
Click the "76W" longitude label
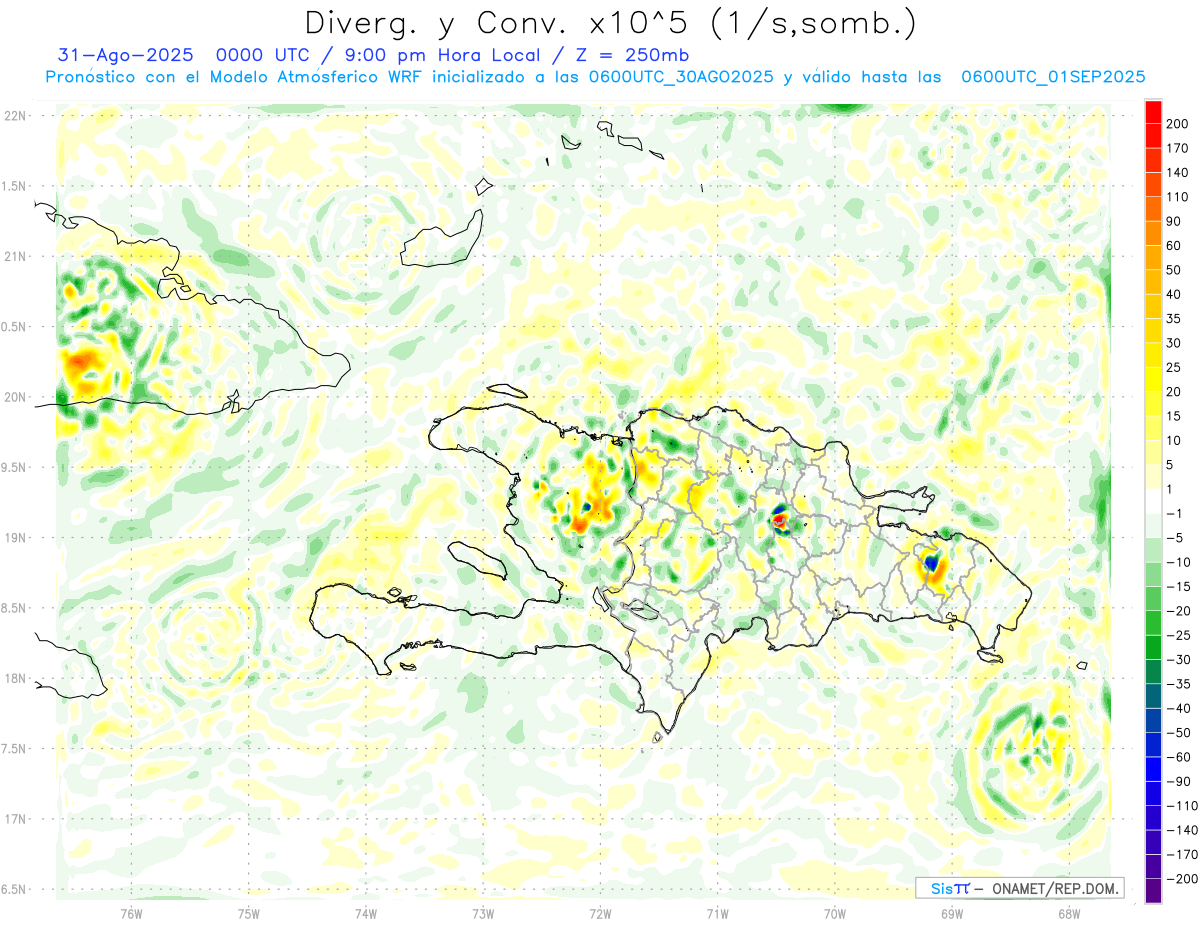click(131, 913)
